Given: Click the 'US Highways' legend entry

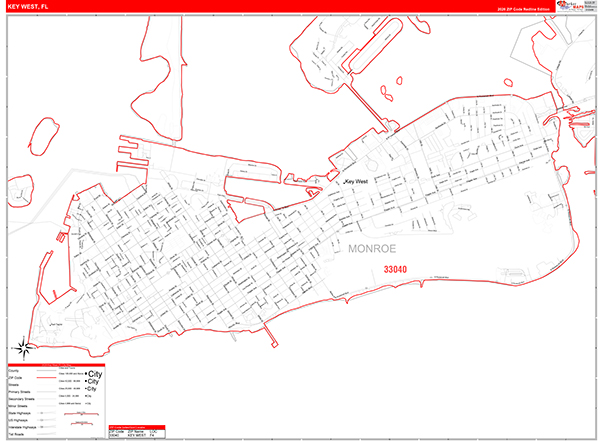Looking at the screenshot, I should 18,420.
